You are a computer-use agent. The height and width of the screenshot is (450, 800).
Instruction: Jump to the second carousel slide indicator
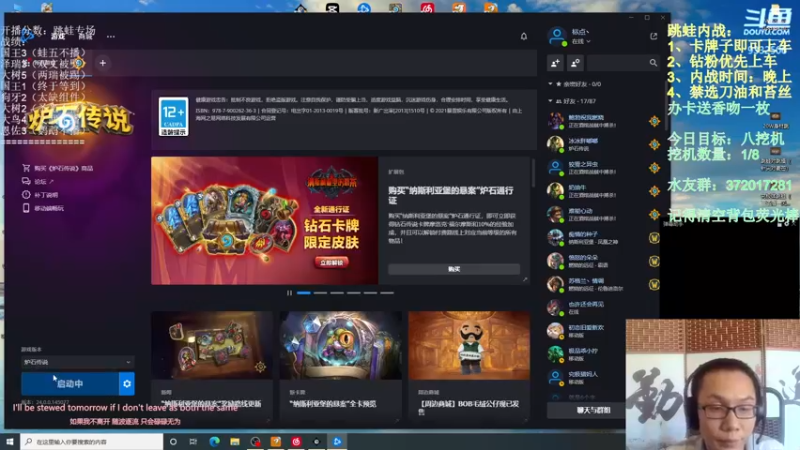(320, 293)
